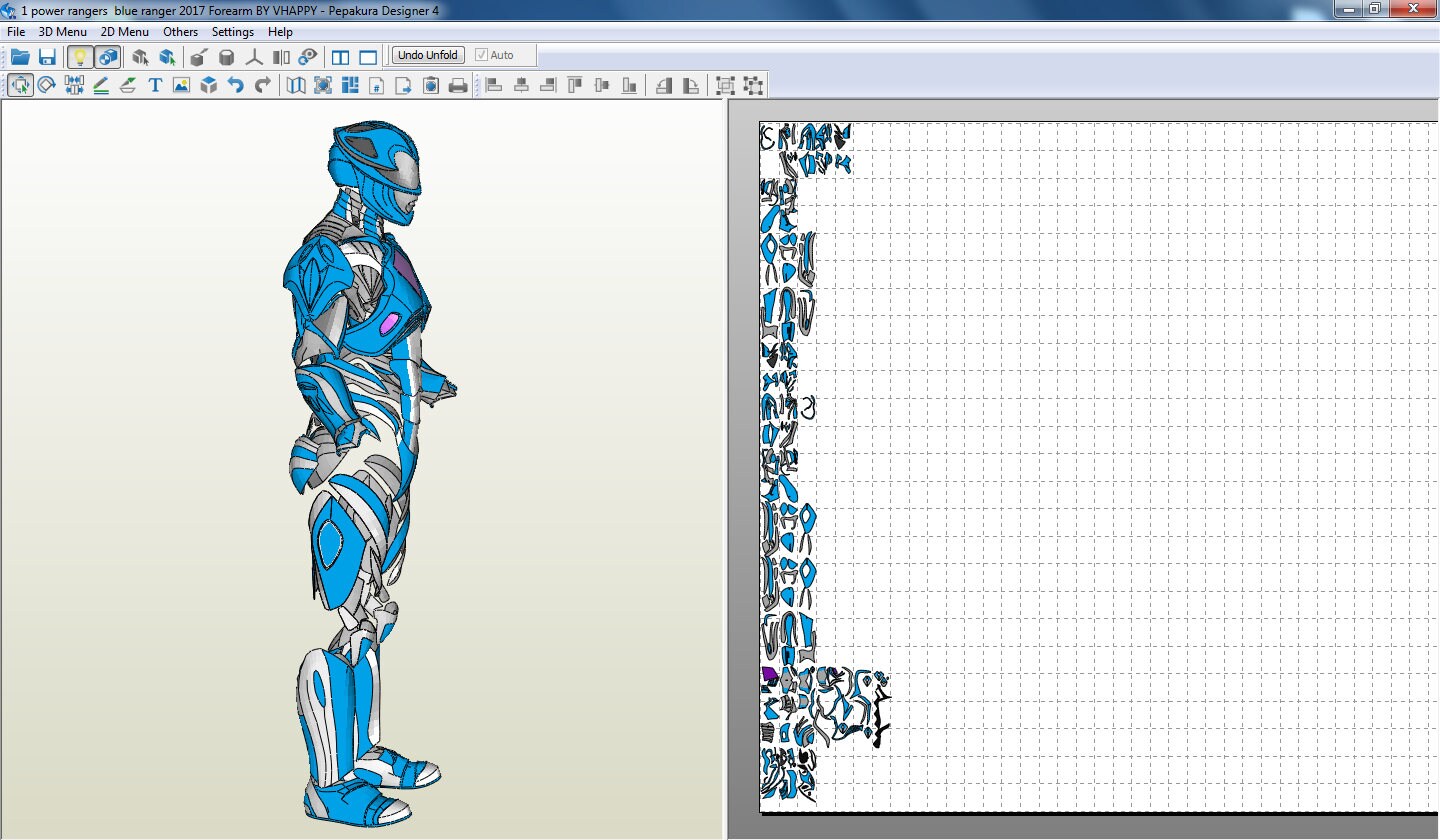This screenshot has height=840, width=1440.
Task: Switch to single-pane window layout
Action: 368,56
